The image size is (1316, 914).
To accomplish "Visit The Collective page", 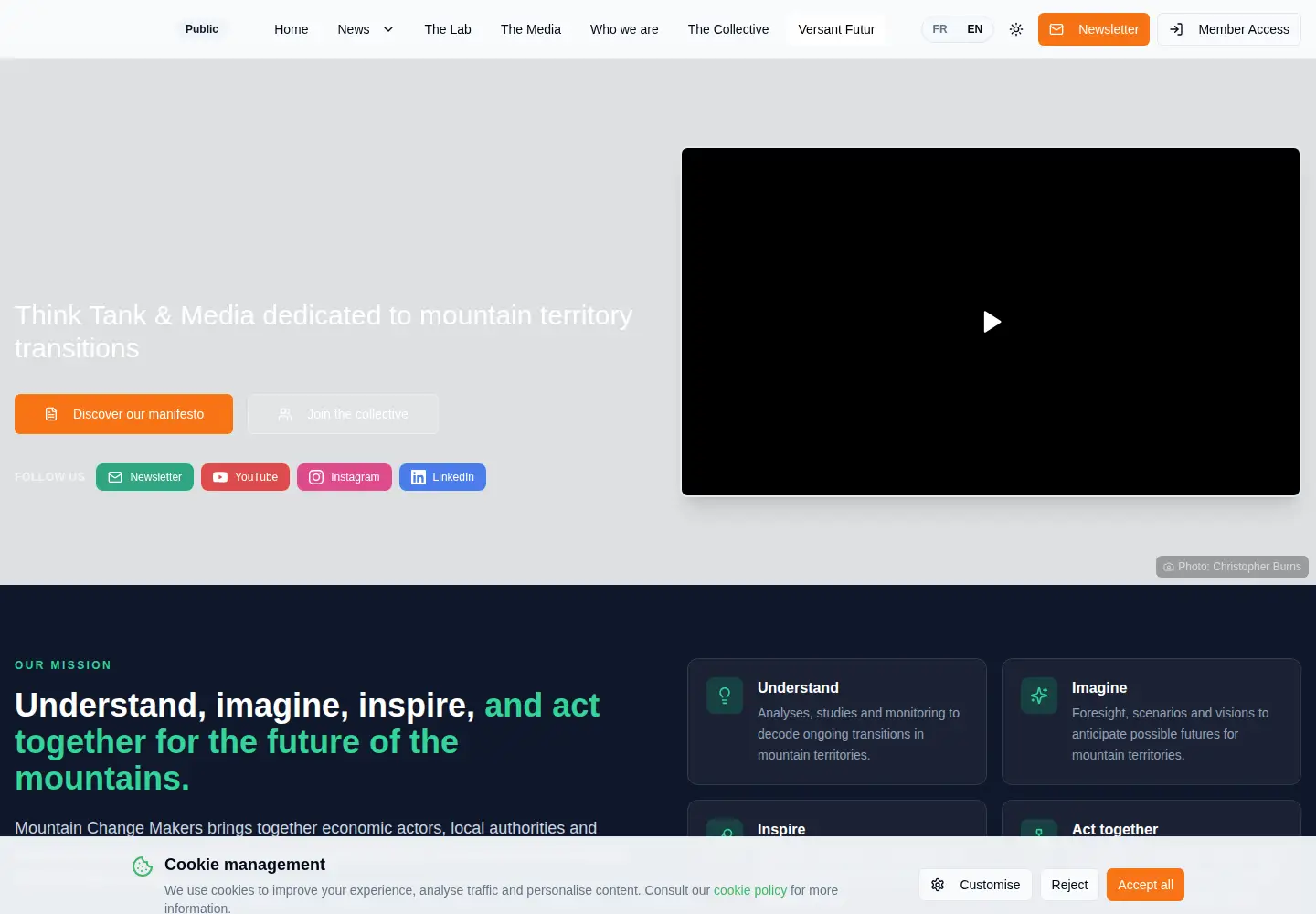I will click(728, 29).
